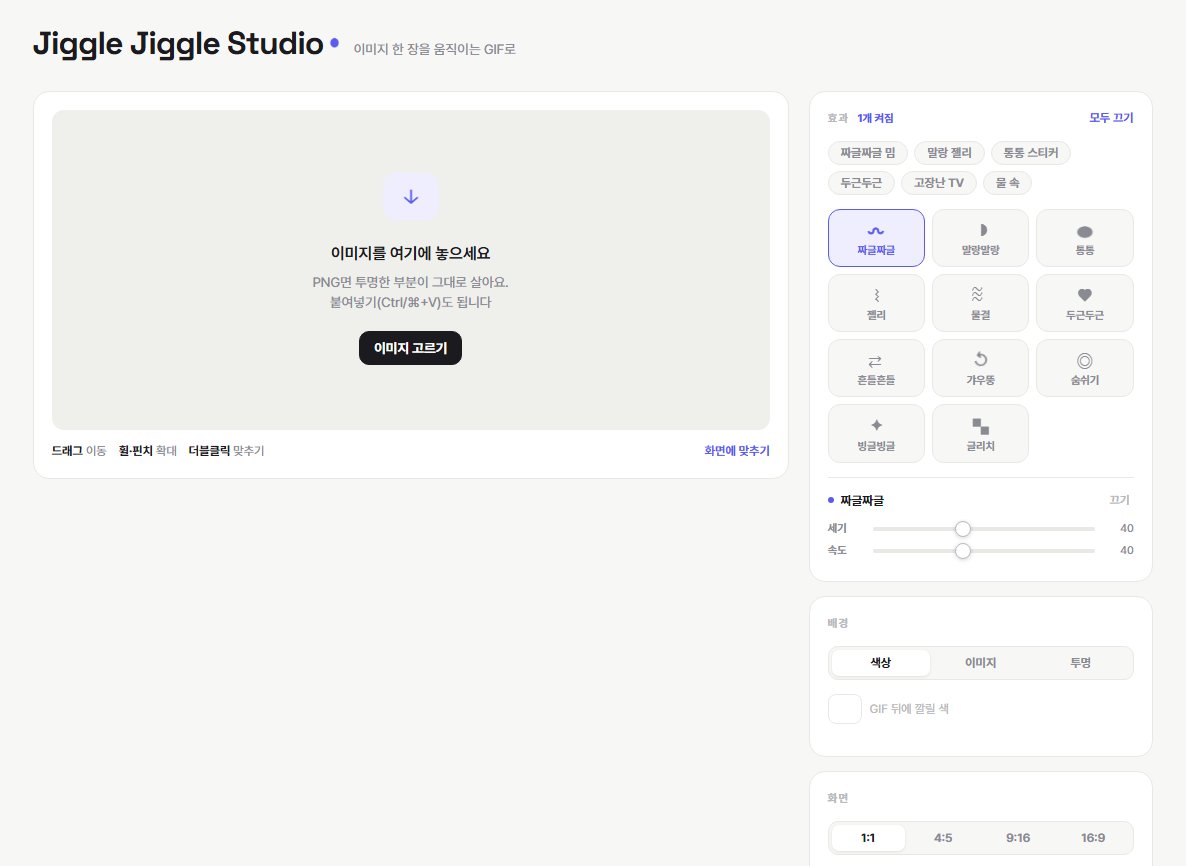This screenshot has height=866, width=1186.
Task: Turn on the 흔들흔들 arrows effect tile
Action: point(876,368)
